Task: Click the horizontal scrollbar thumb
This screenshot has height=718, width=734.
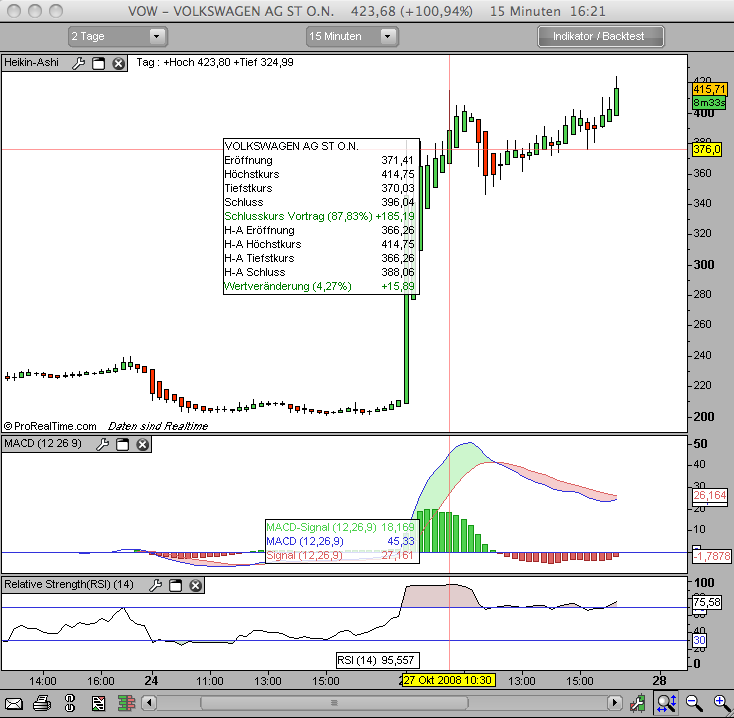Action: [x=334, y=703]
